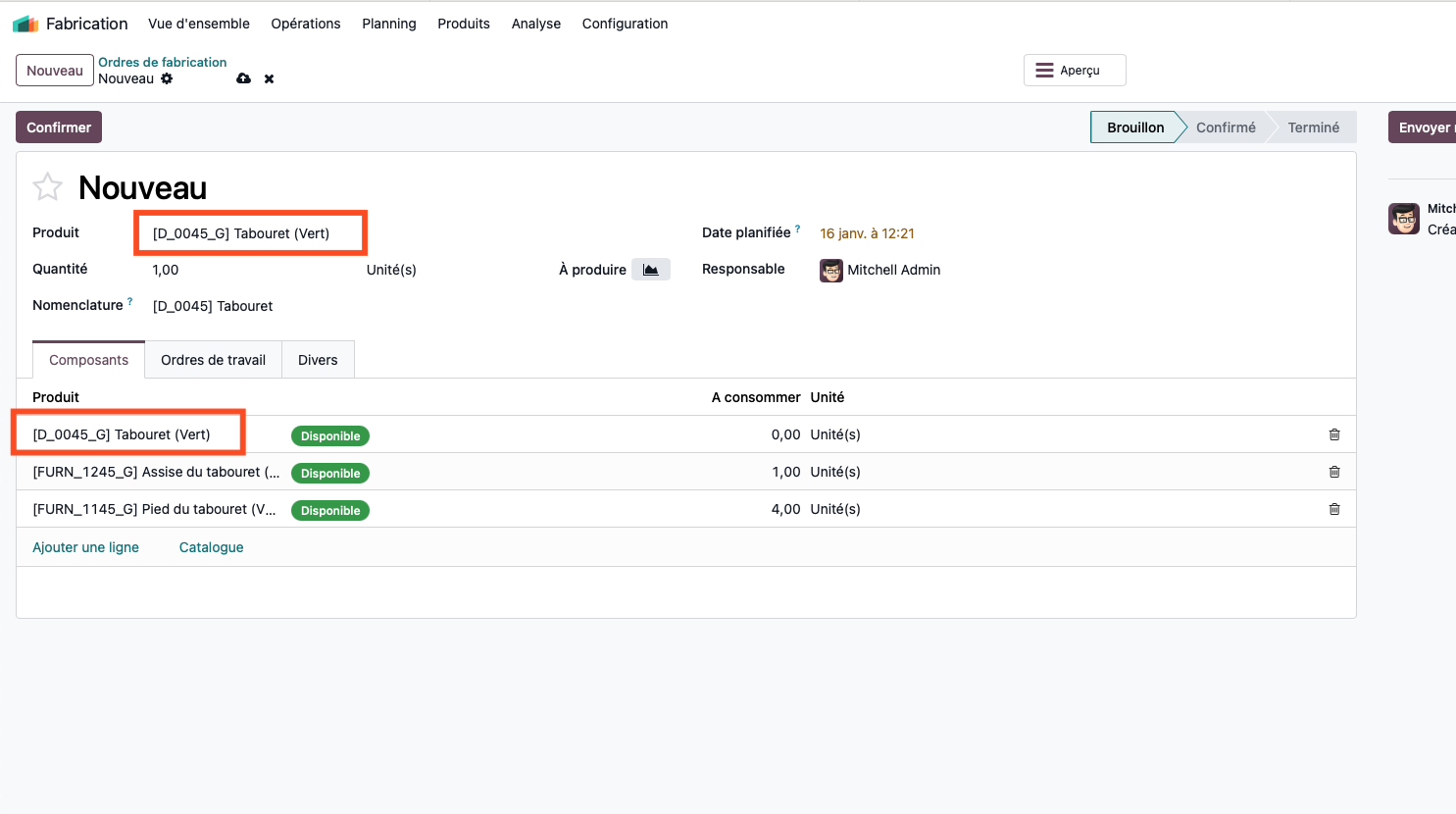Click Mitchell Admin avatar in Responsable field
This screenshot has height=814, width=1456.
click(831, 270)
